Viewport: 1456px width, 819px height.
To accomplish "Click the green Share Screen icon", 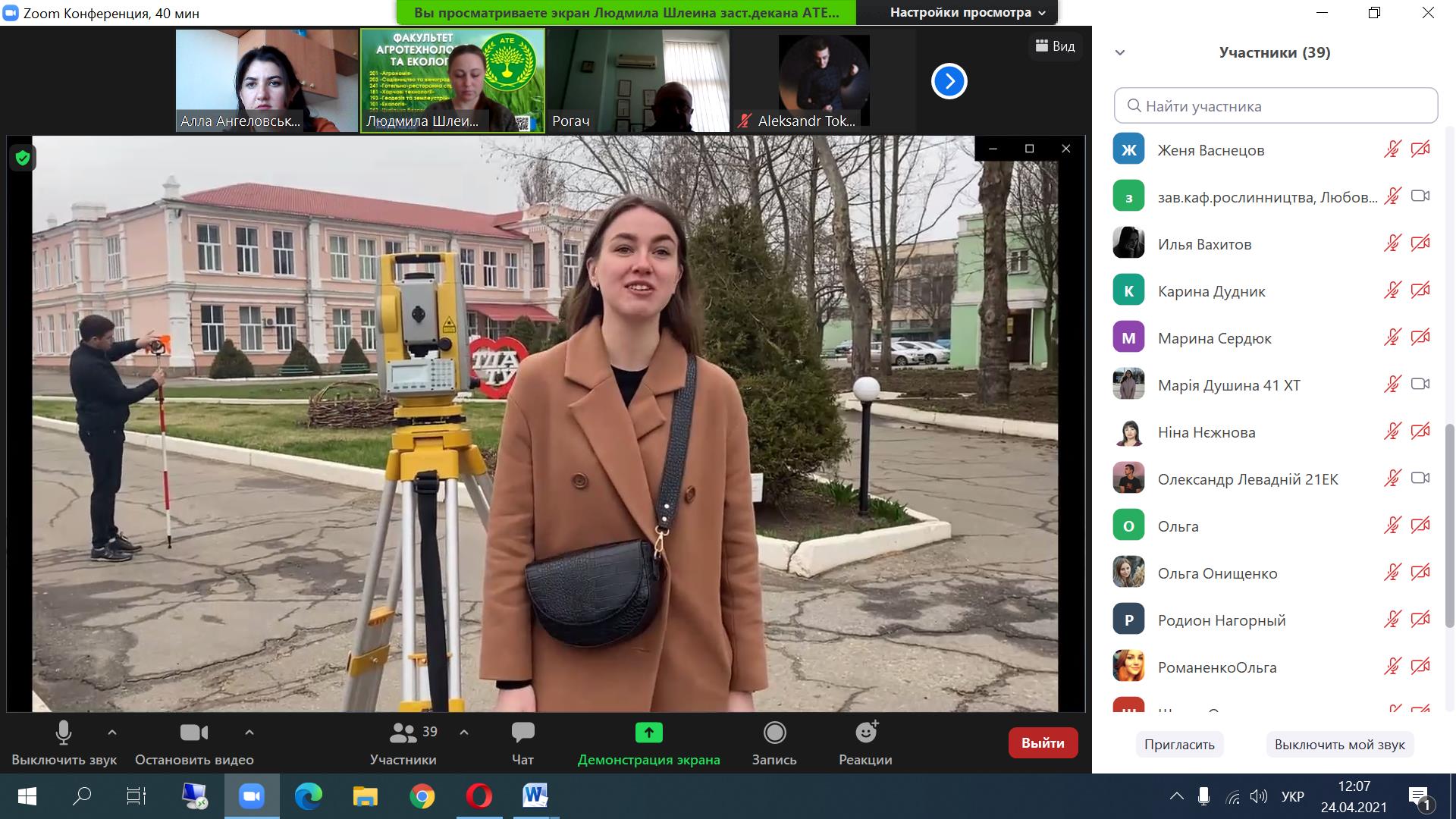I will click(x=648, y=733).
